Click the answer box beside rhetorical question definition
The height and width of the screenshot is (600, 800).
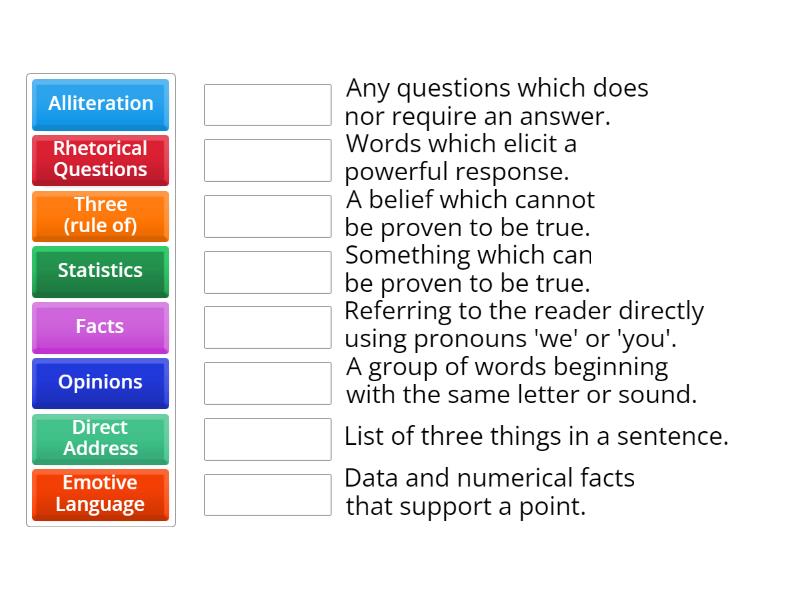pyautogui.click(x=267, y=105)
